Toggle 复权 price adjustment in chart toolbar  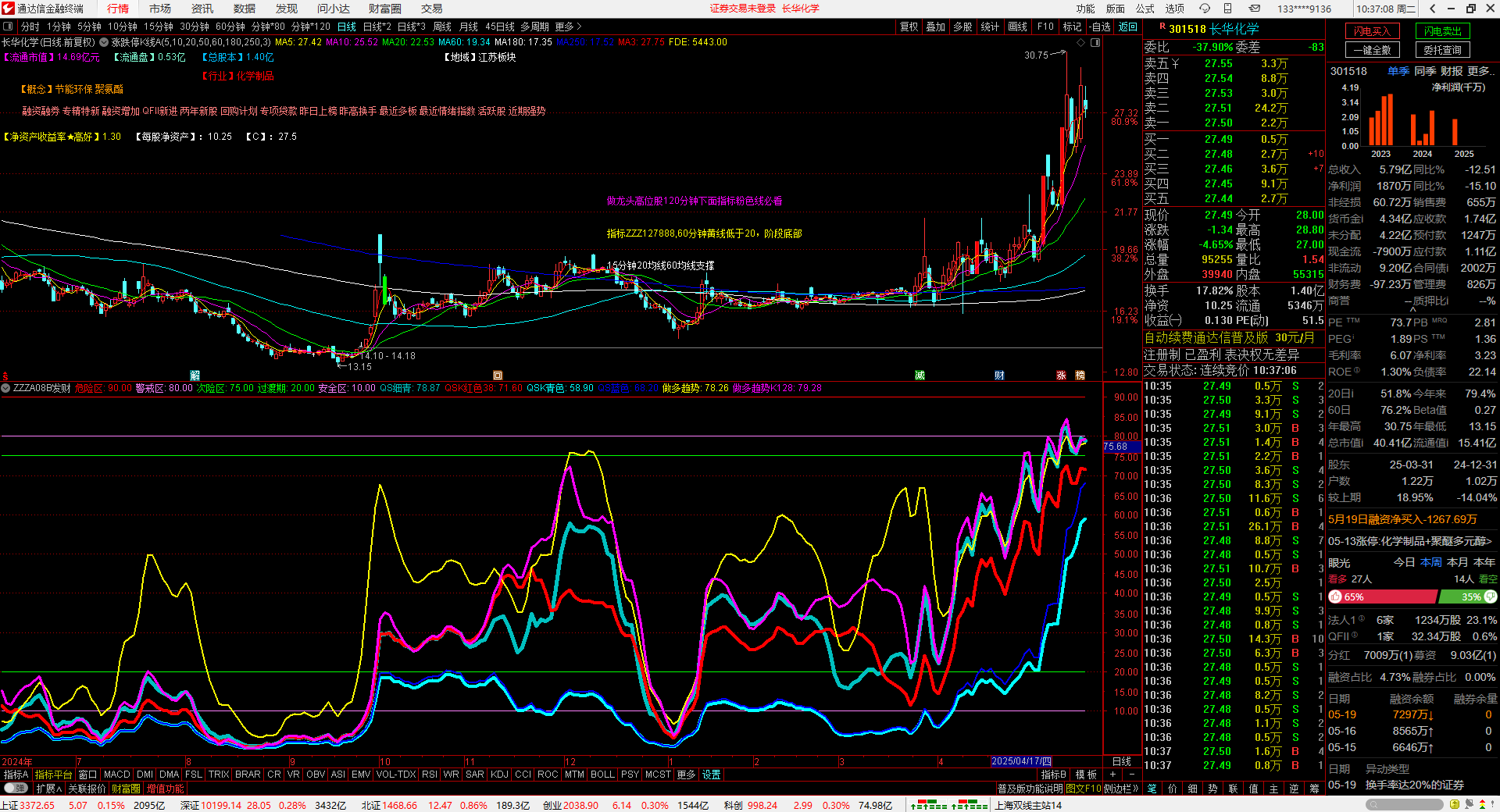click(909, 27)
